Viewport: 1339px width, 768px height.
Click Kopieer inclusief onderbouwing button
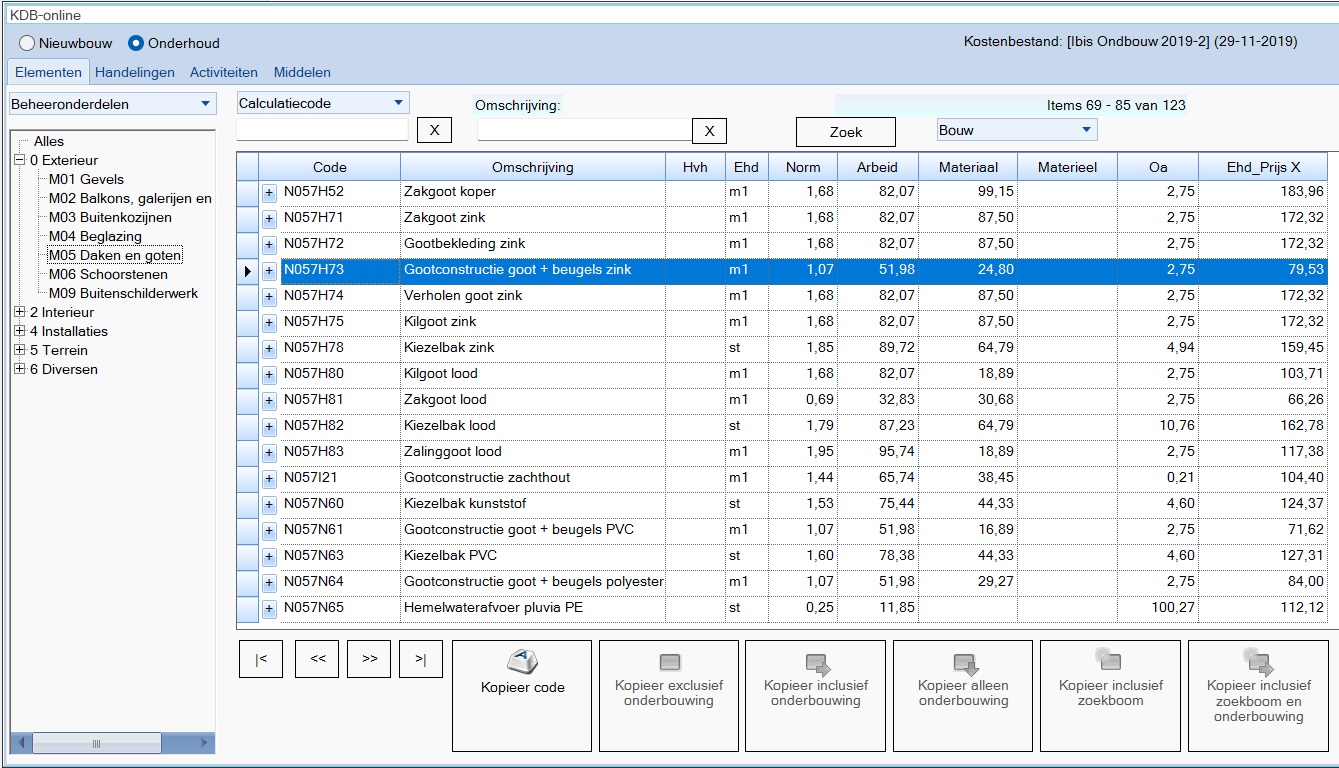816,696
